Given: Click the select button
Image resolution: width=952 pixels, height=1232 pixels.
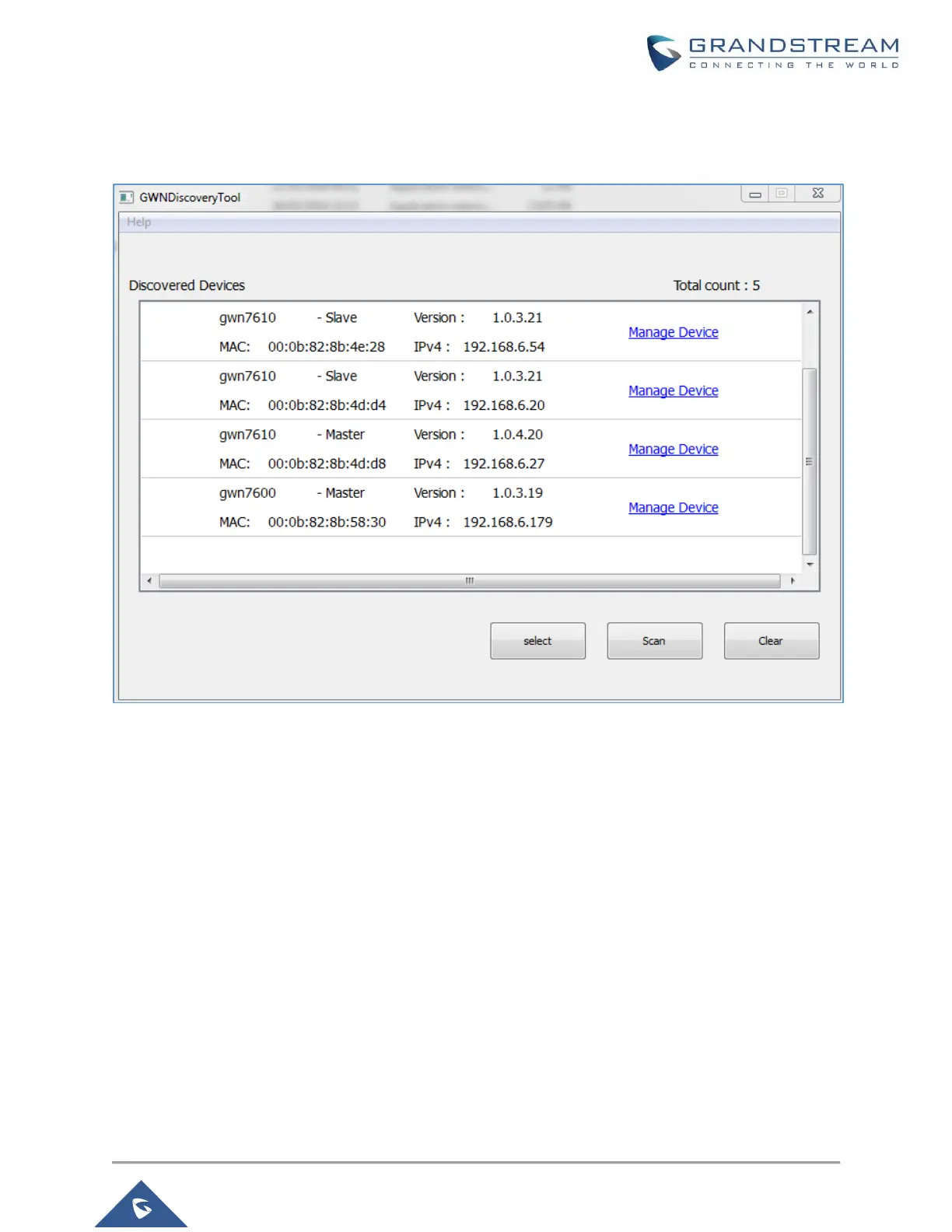Looking at the screenshot, I should pyautogui.click(x=537, y=641).
